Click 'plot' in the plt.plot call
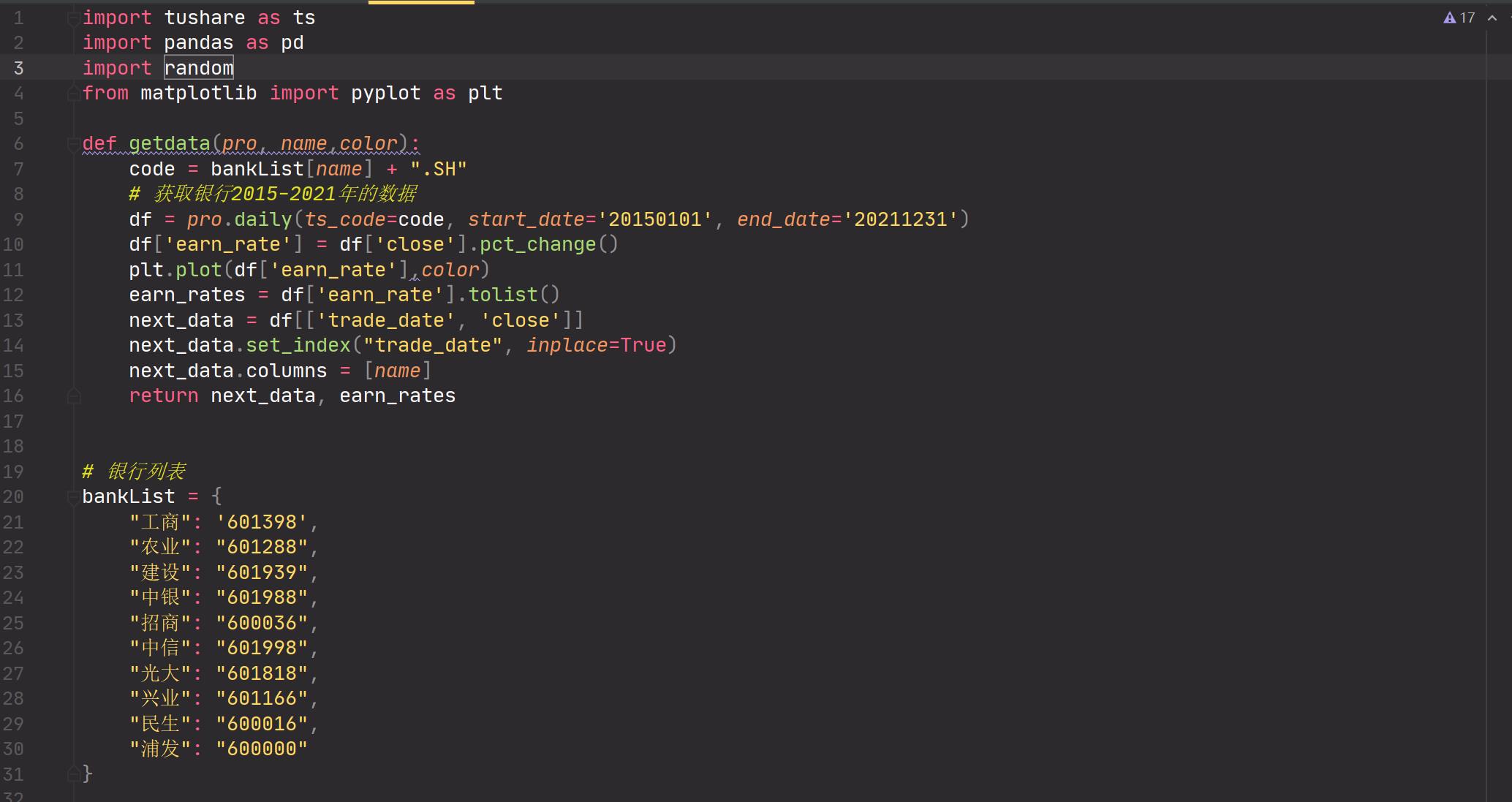 point(199,270)
